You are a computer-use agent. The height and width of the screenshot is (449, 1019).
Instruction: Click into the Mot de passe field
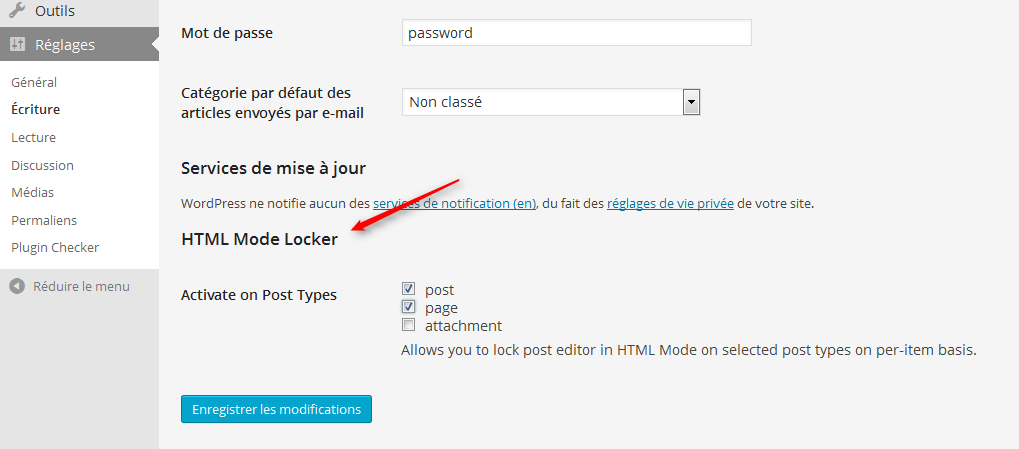577,32
